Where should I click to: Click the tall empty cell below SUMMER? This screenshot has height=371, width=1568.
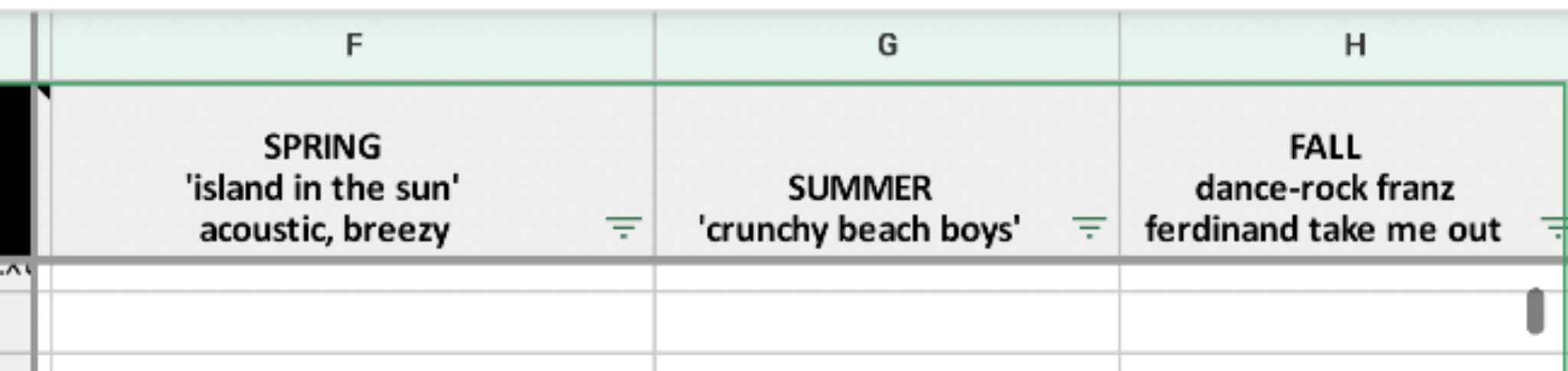tap(887, 322)
